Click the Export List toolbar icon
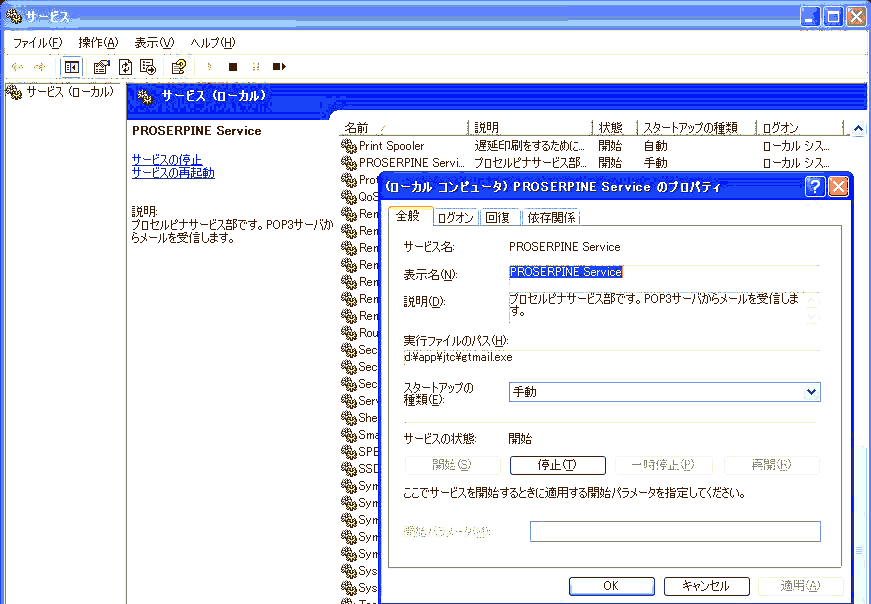Viewport: 871px width, 604px height. (x=148, y=67)
